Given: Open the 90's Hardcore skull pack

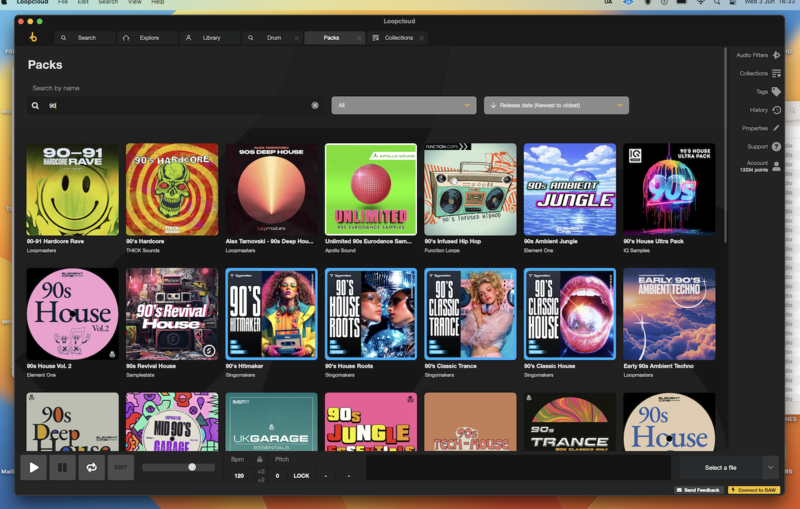Looking at the screenshot, I should click(x=172, y=189).
